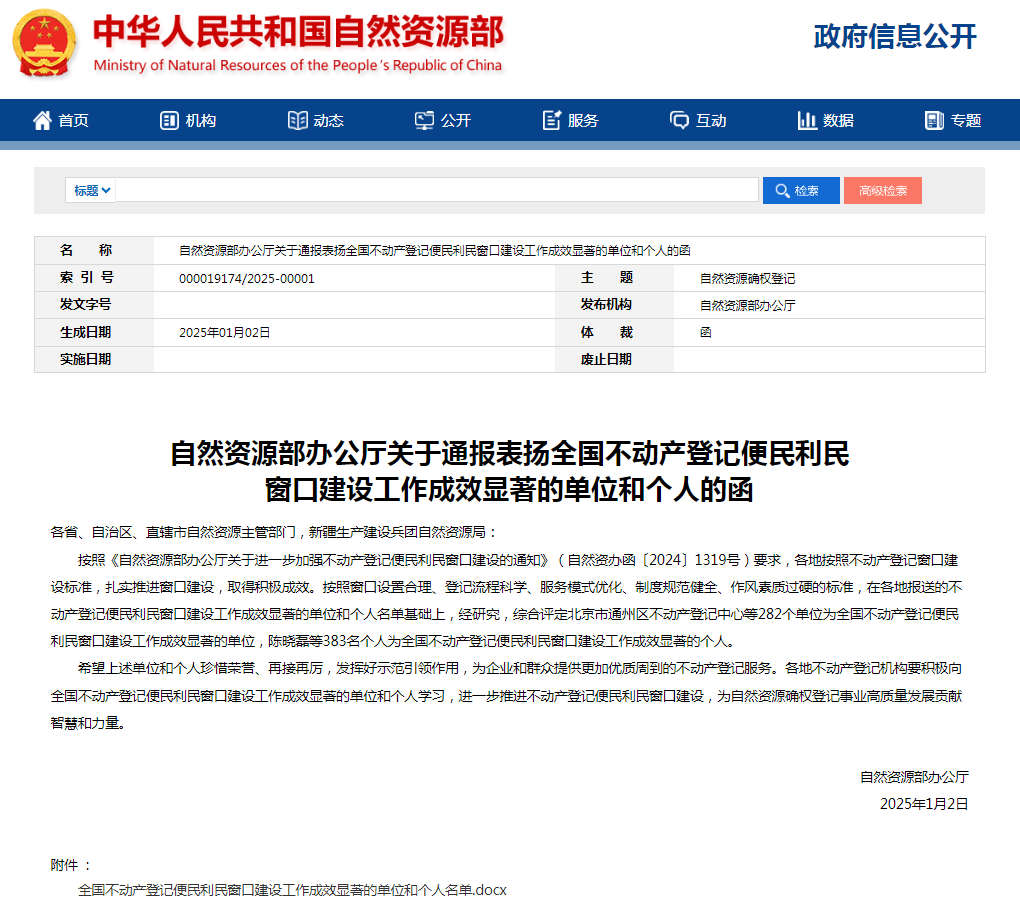Click the 政府信息公开 header link

click(895, 36)
